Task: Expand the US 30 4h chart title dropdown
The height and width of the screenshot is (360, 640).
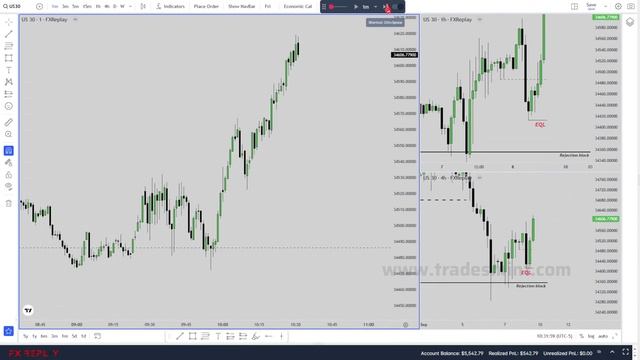Action: (480, 178)
